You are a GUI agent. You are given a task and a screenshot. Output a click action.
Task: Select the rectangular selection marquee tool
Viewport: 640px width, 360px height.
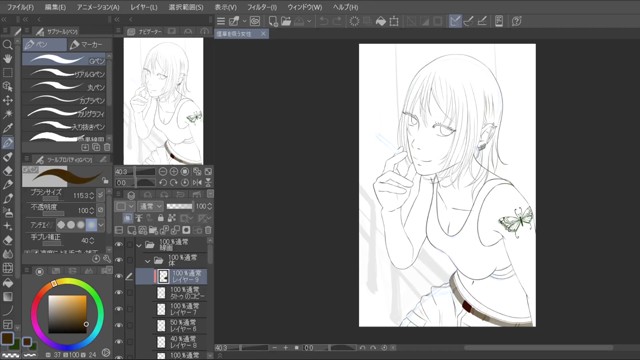point(7,73)
